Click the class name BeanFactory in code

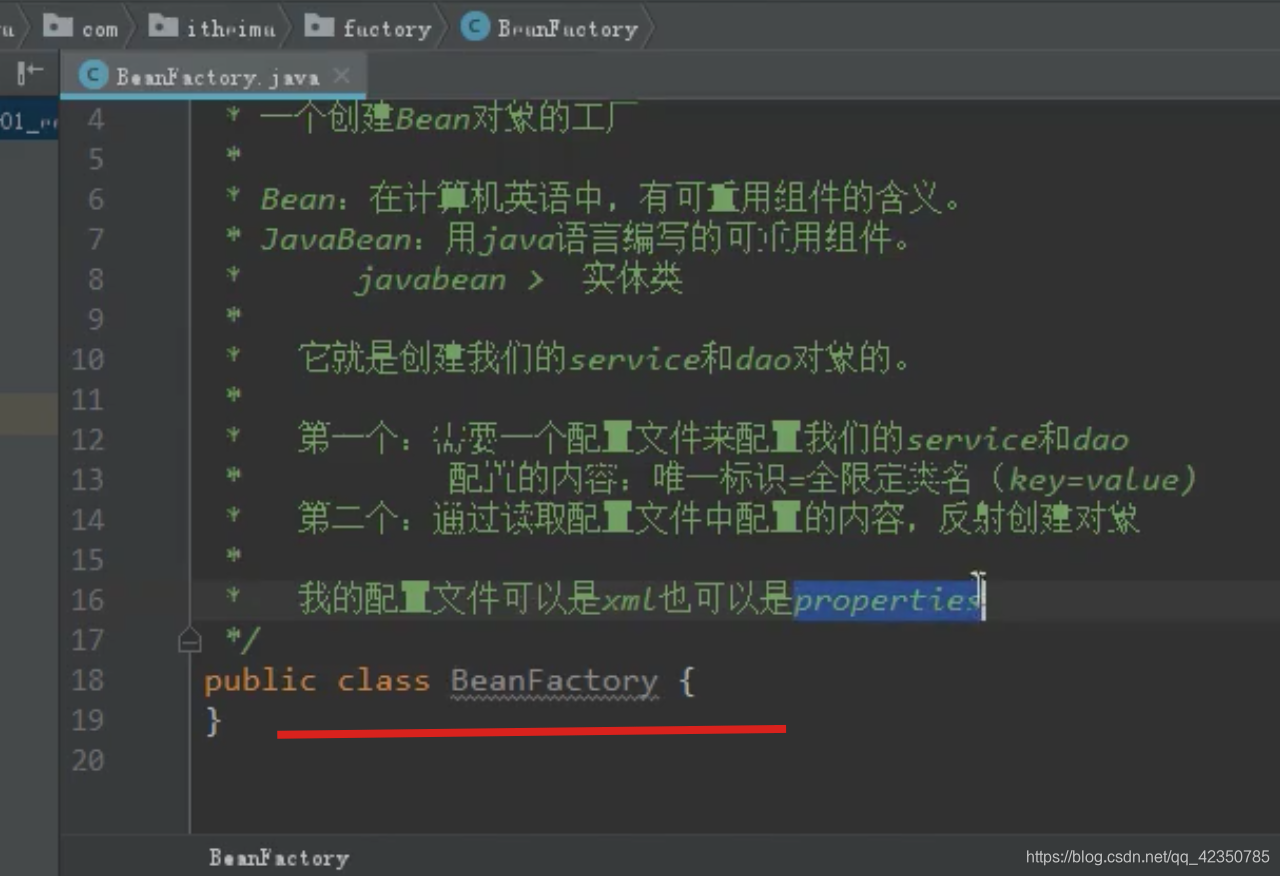pyautogui.click(x=554, y=681)
